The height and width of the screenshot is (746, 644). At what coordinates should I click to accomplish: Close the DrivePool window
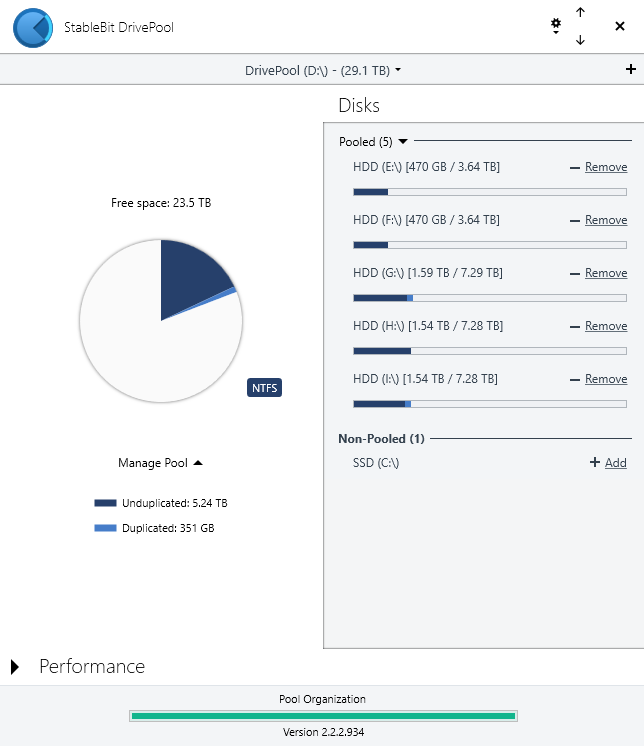click(x=620, y=26)
